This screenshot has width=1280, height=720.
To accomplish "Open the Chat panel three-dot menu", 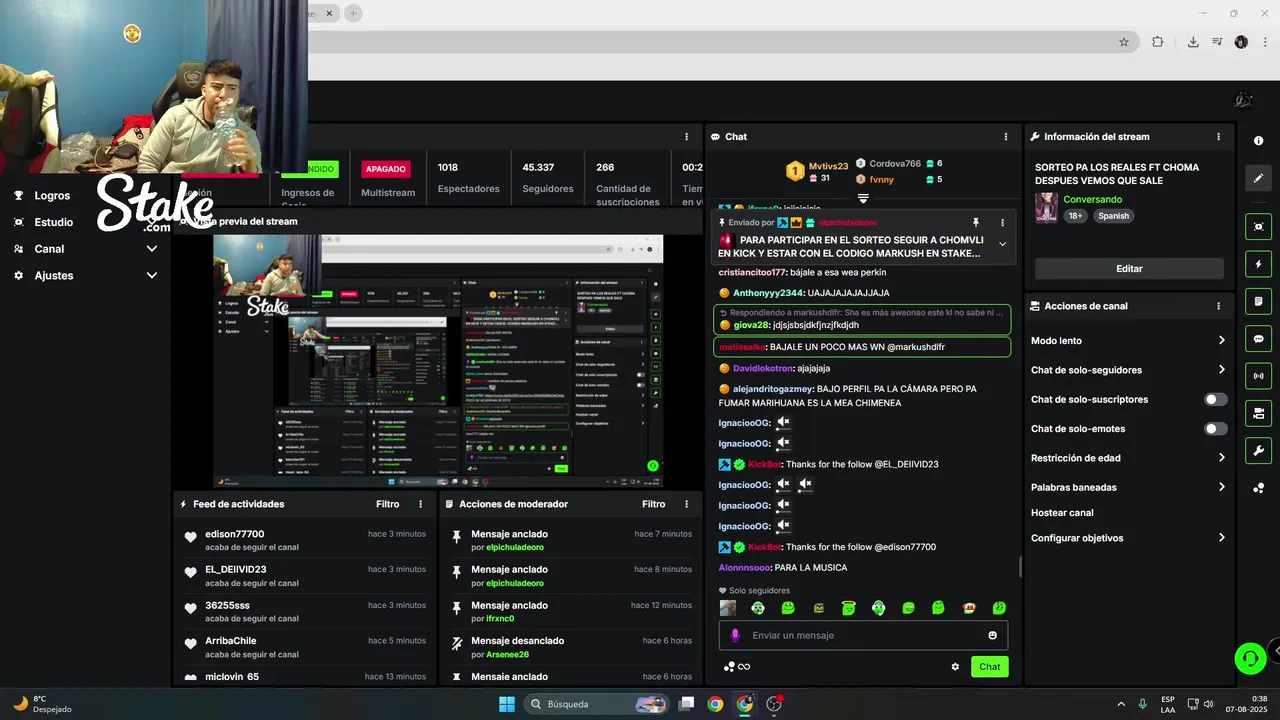I will coord(1006,137).
